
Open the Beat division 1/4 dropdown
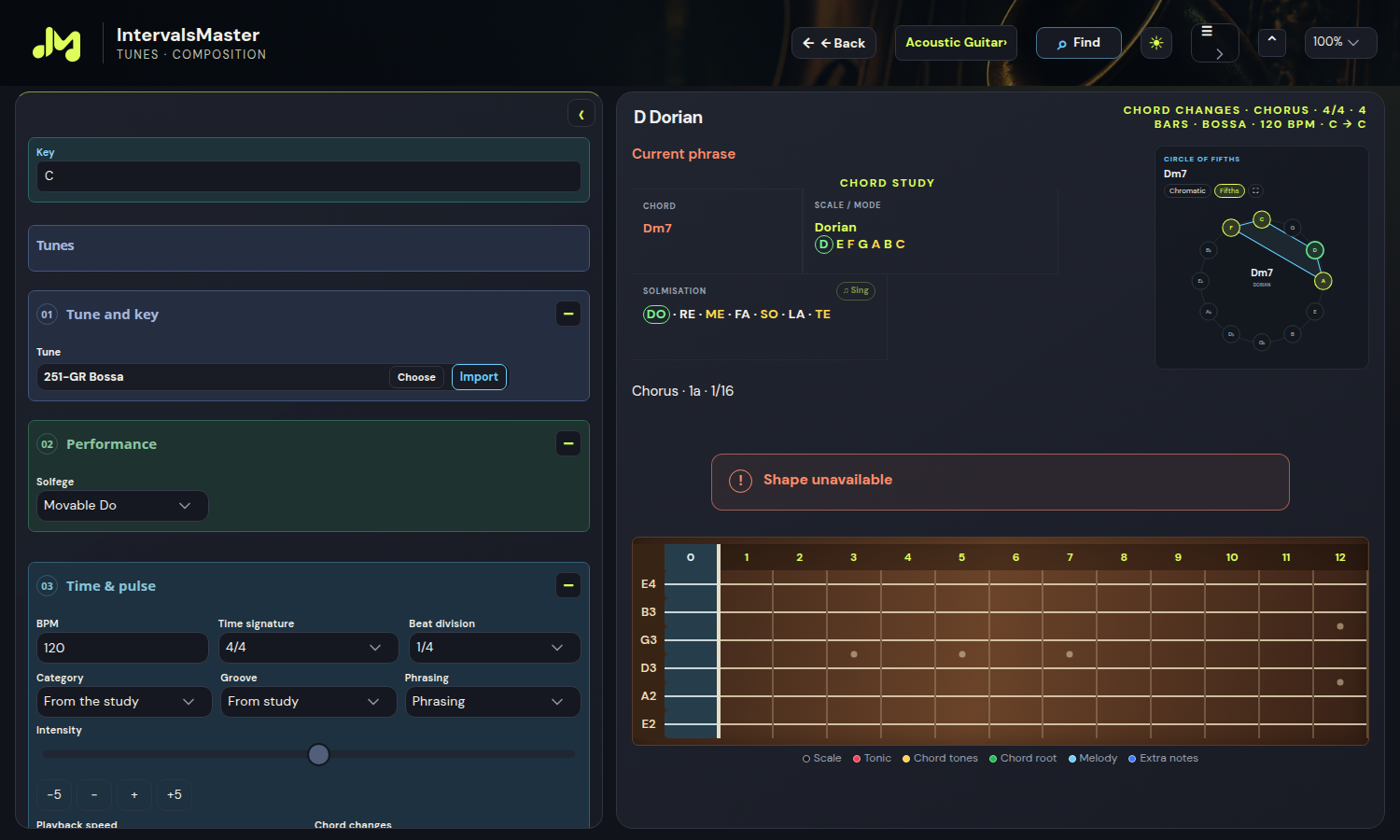pyautogui.click(x=495, y=648)
